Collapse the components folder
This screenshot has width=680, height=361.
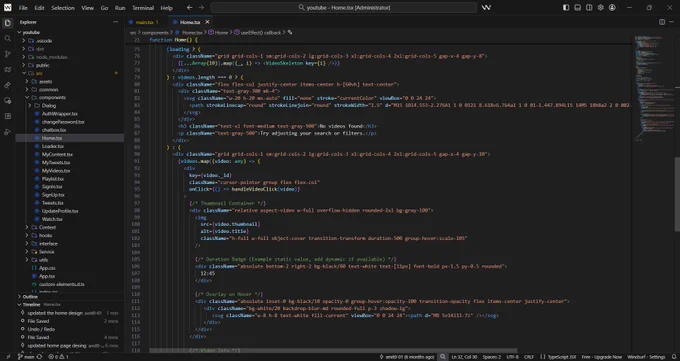(x=27, y=98)
